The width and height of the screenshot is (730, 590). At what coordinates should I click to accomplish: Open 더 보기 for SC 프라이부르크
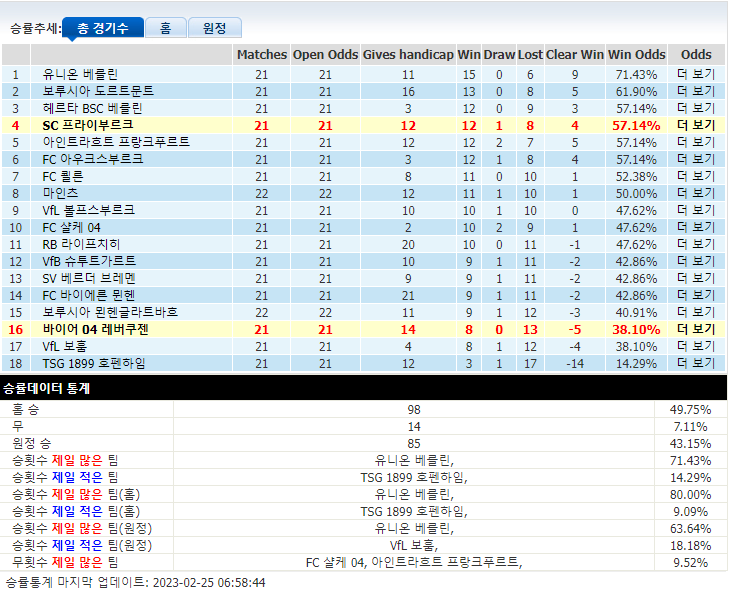[696, 125]
